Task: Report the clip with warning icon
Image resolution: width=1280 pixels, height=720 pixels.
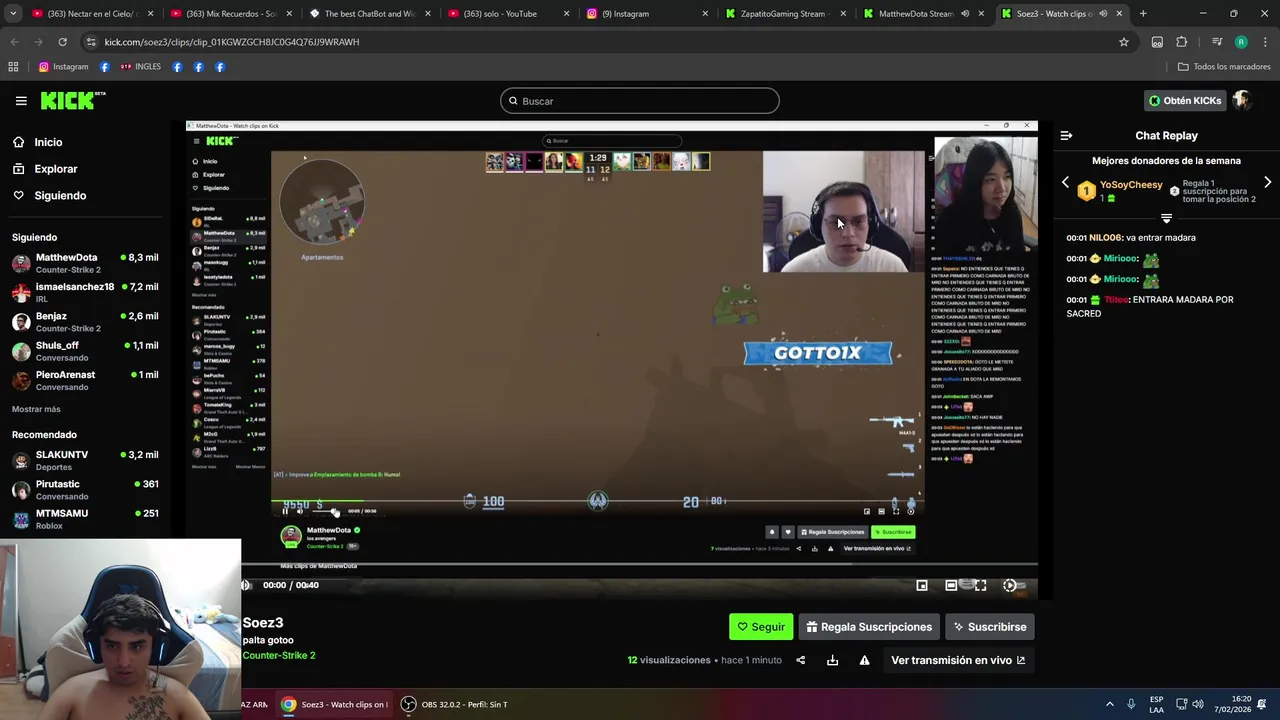Action: pos(864,660)
